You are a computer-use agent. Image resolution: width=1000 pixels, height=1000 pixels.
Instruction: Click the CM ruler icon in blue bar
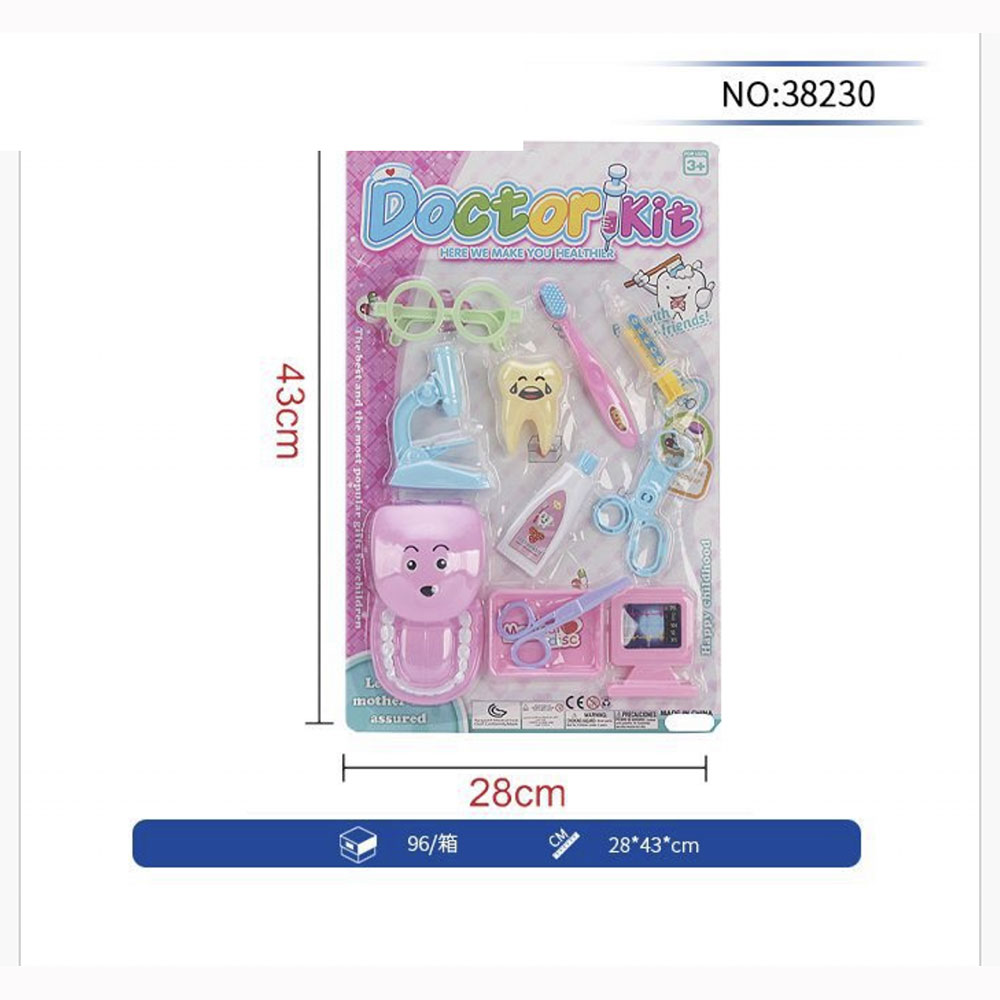564,844
